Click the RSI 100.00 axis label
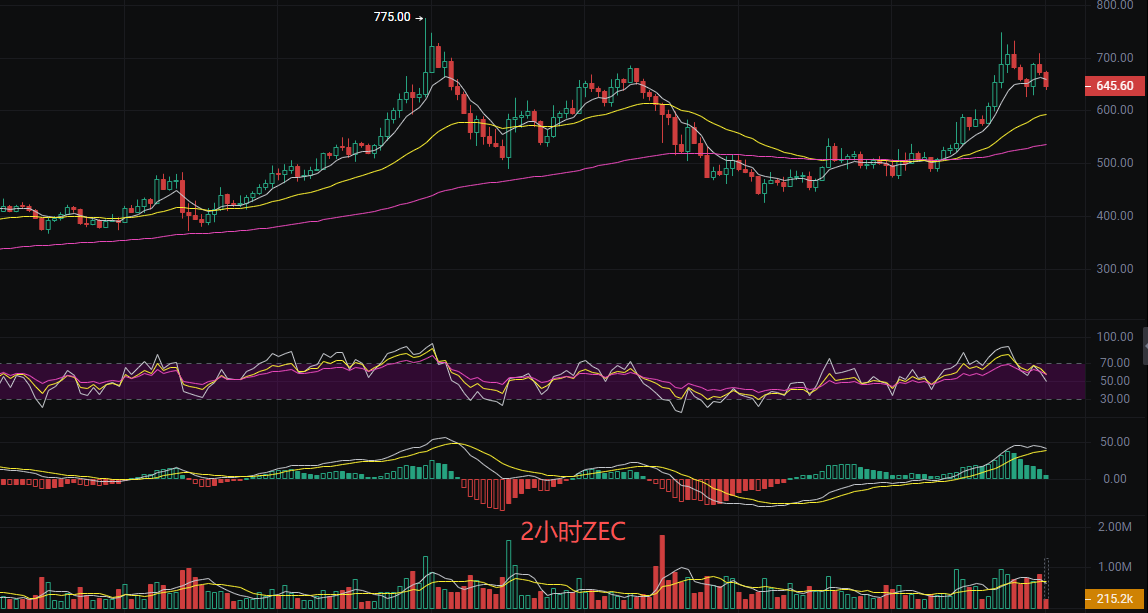Viewport: 1148px width, 613px height. pos(1114,338)
